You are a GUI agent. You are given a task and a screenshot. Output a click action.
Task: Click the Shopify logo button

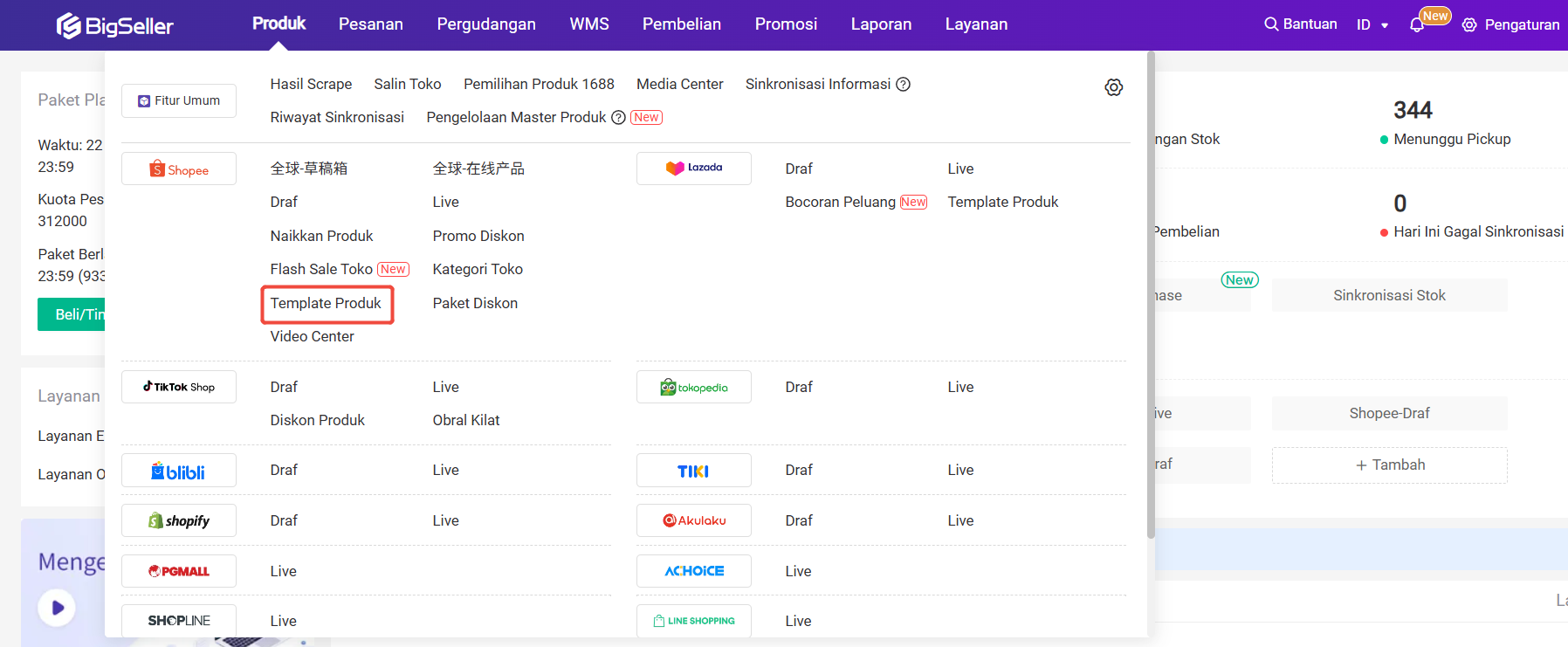point(179,521)
